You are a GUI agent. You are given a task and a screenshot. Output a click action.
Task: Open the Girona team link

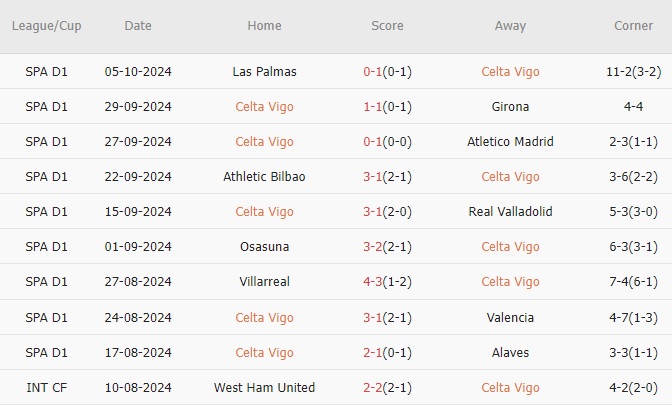pos(510,107)
